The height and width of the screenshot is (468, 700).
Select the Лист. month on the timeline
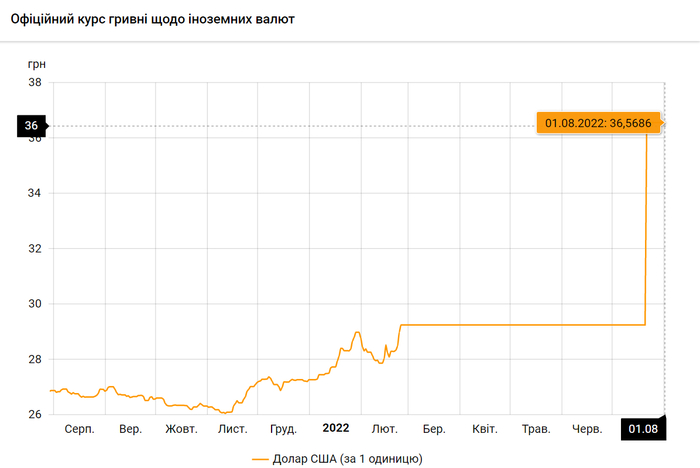[x=232, y=429]
